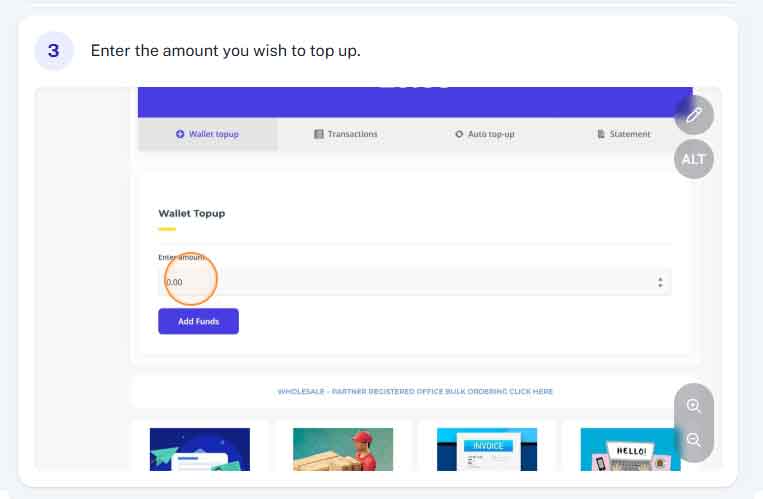Screen dimensions: 763x499
Task: Click the Add Funds button
Action: click(x=199, y=321)
